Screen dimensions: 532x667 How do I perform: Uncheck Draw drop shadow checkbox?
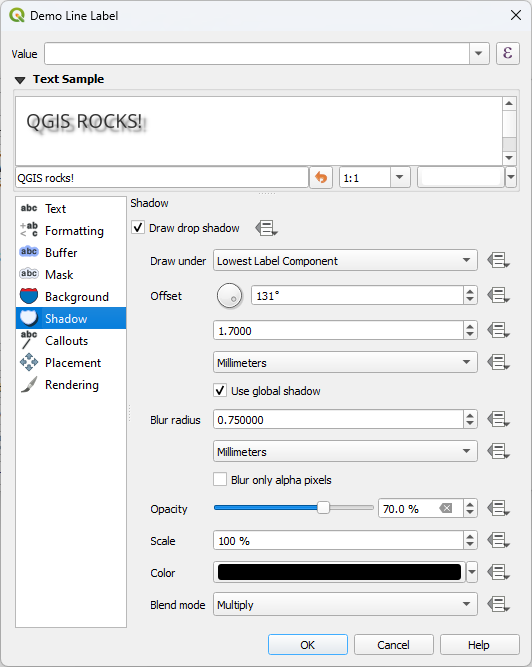pyautogui.click(x=138, y=228)
